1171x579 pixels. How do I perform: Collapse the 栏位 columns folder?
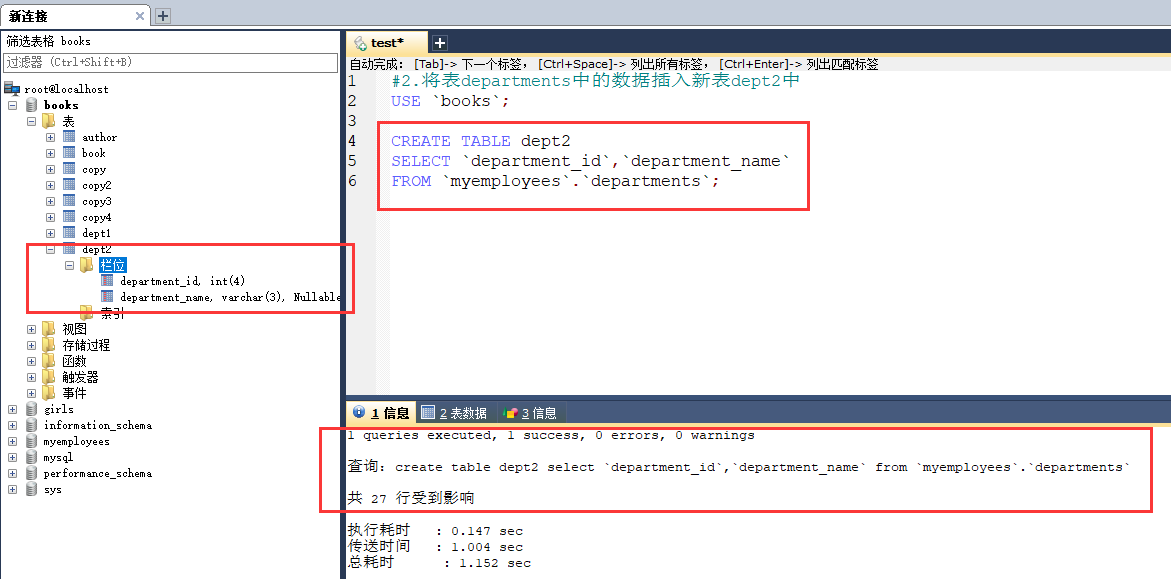pyautogui.click(x=69, y=265)
